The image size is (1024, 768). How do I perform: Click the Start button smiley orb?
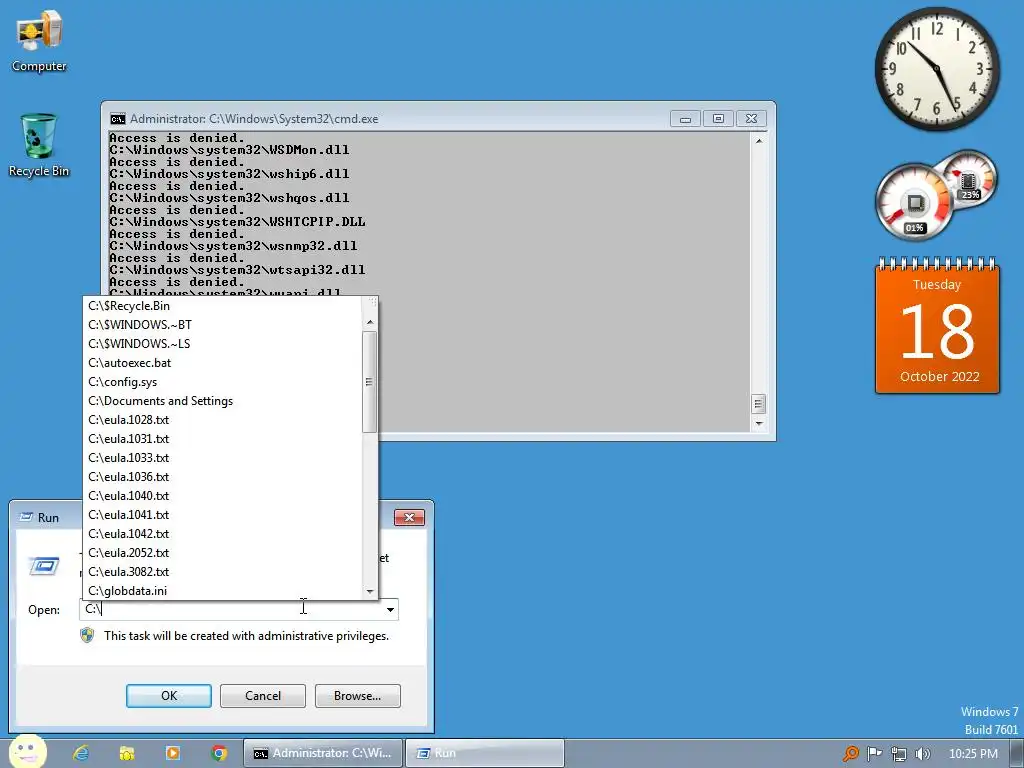pos(27,752)
